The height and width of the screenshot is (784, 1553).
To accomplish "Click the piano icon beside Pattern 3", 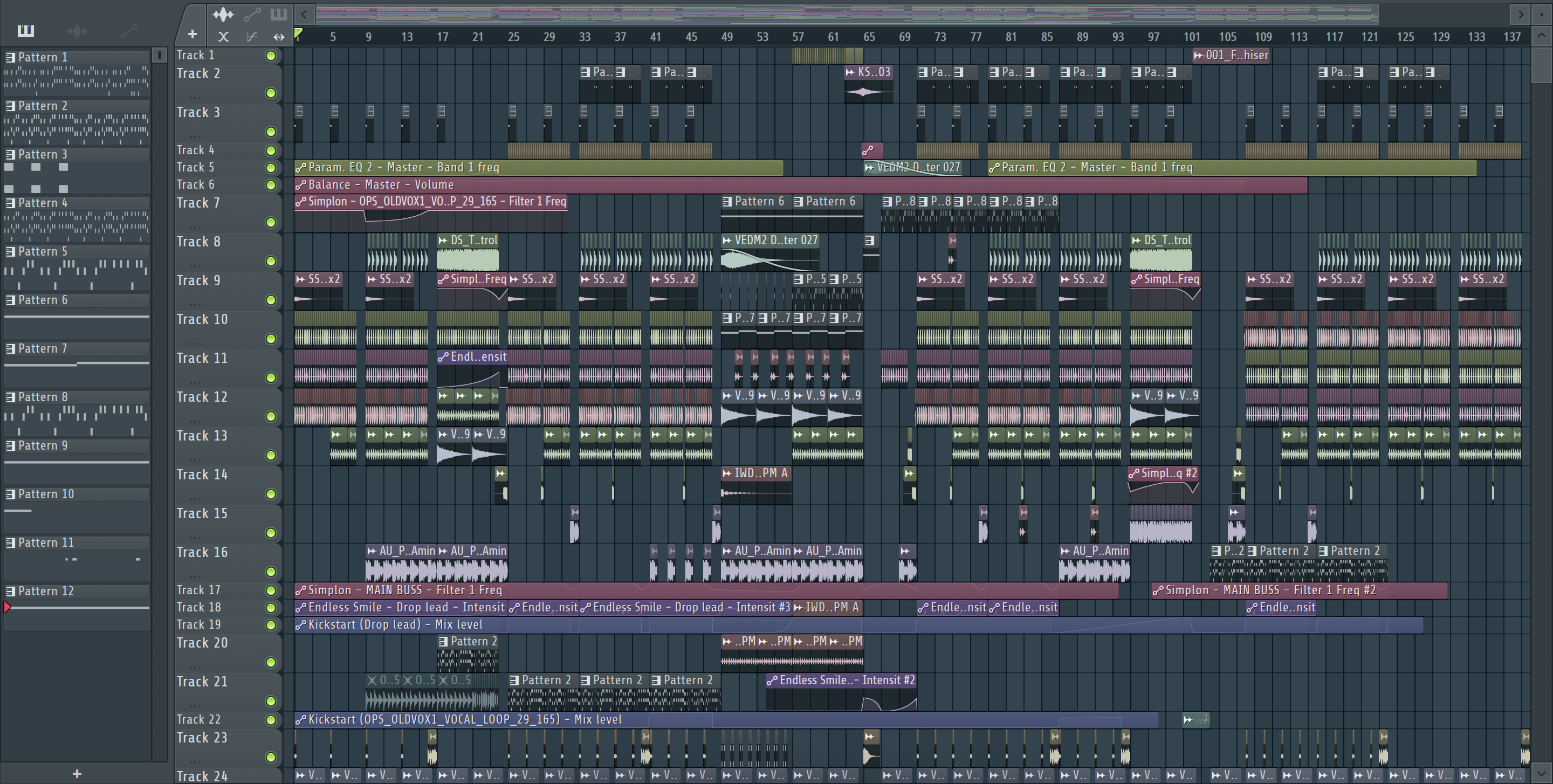I will tap(10, 155).
